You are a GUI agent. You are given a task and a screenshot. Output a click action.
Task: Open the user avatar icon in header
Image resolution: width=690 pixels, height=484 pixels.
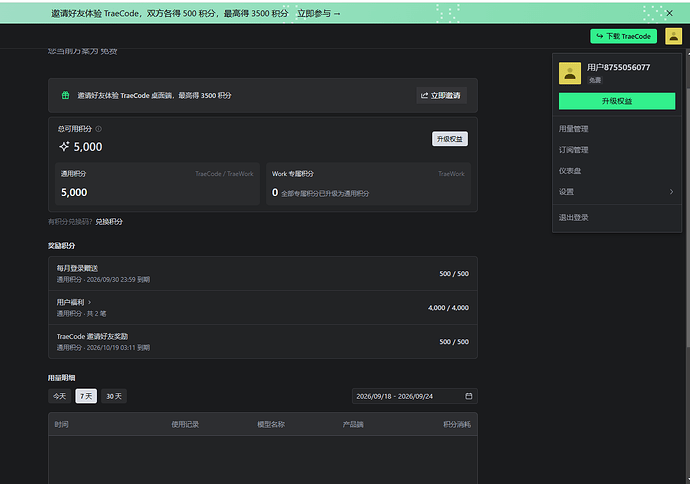[673, 36]
